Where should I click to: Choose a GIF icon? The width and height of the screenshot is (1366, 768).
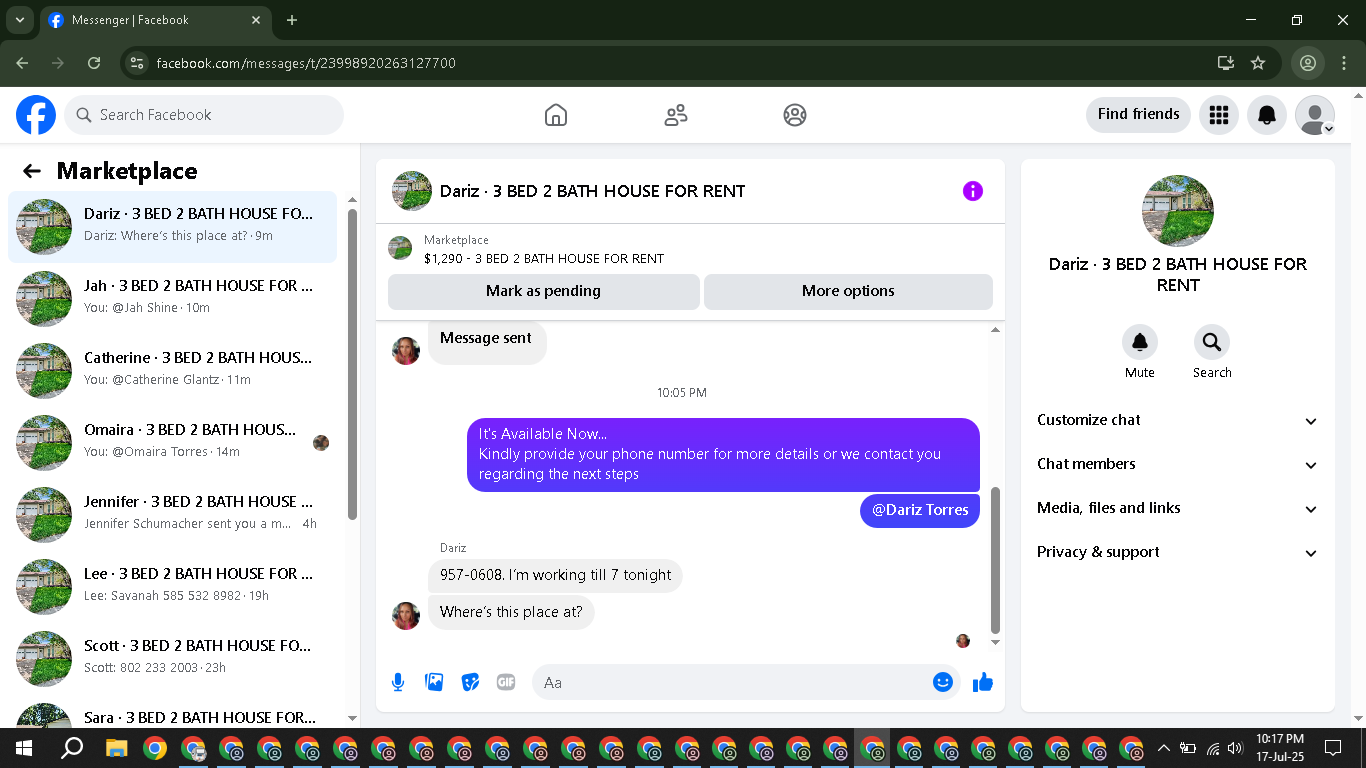click(x=506, y=682)
